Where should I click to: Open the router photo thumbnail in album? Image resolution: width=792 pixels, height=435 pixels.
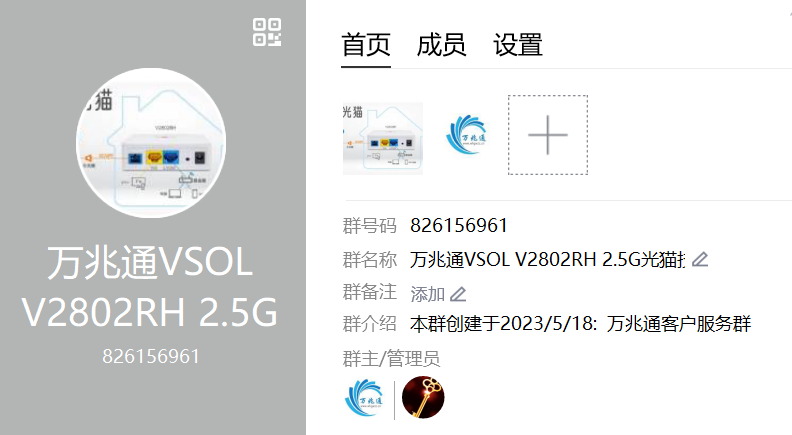click(x=383, y=138)
